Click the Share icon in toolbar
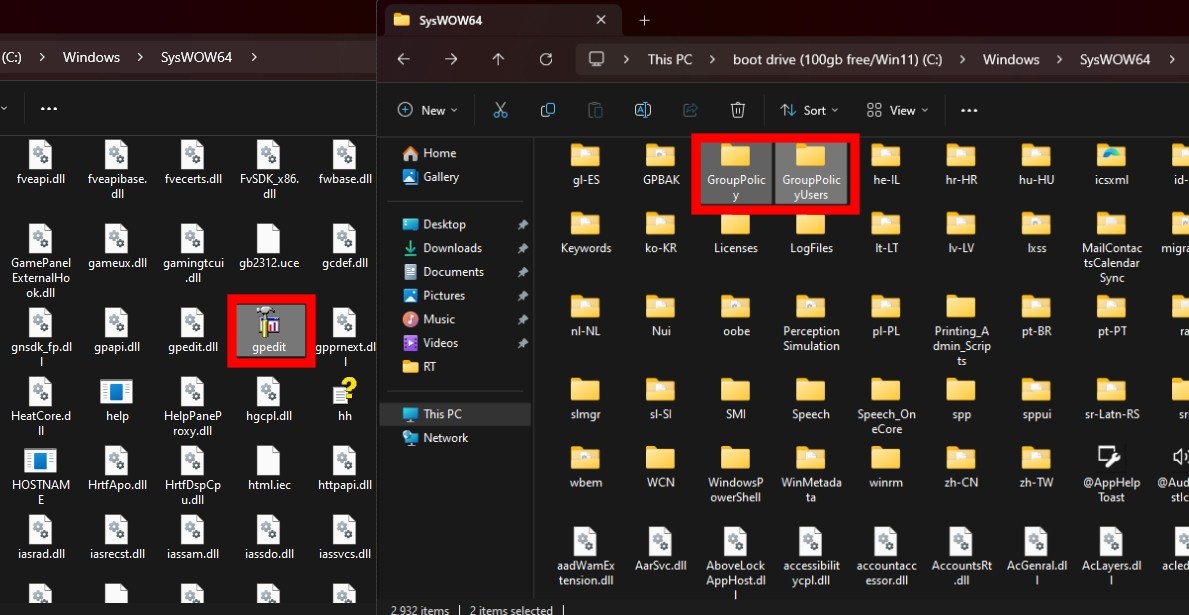1189x615 pixels. pyautogui.click(x=690, y=110)
